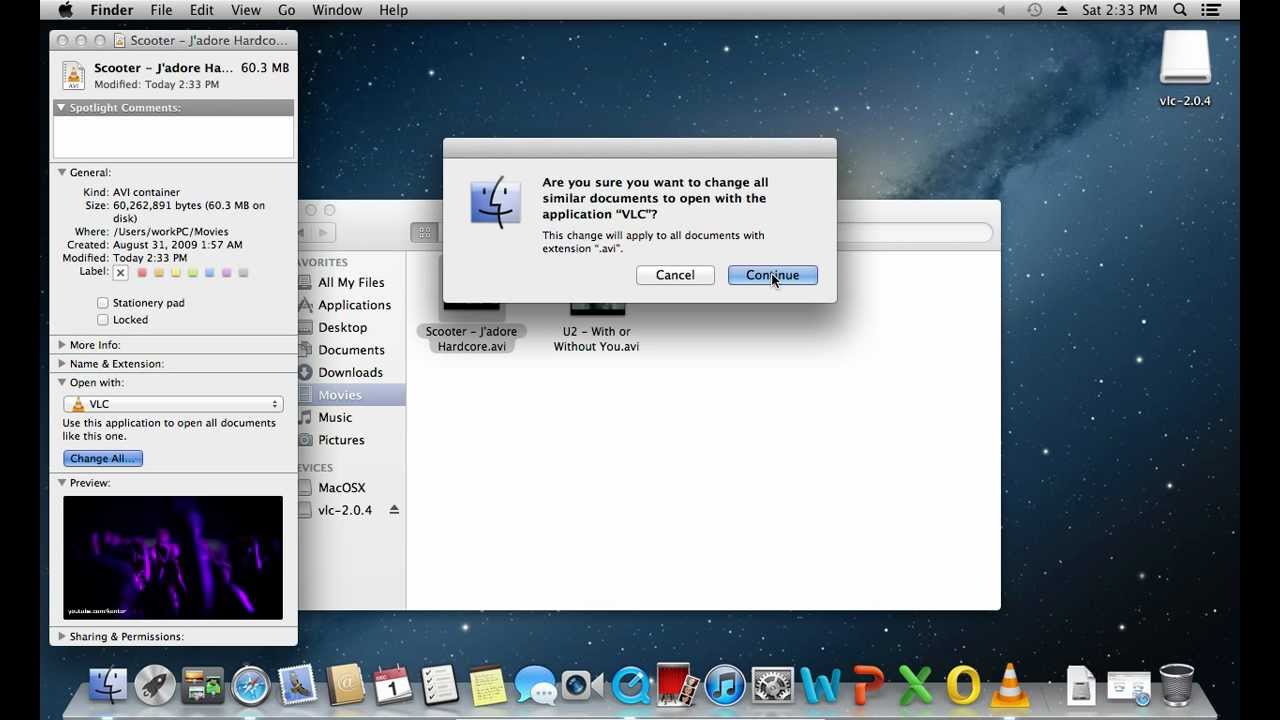
Task: Open the VLC 'Open with' dropdown
Action: click(173, 404)
